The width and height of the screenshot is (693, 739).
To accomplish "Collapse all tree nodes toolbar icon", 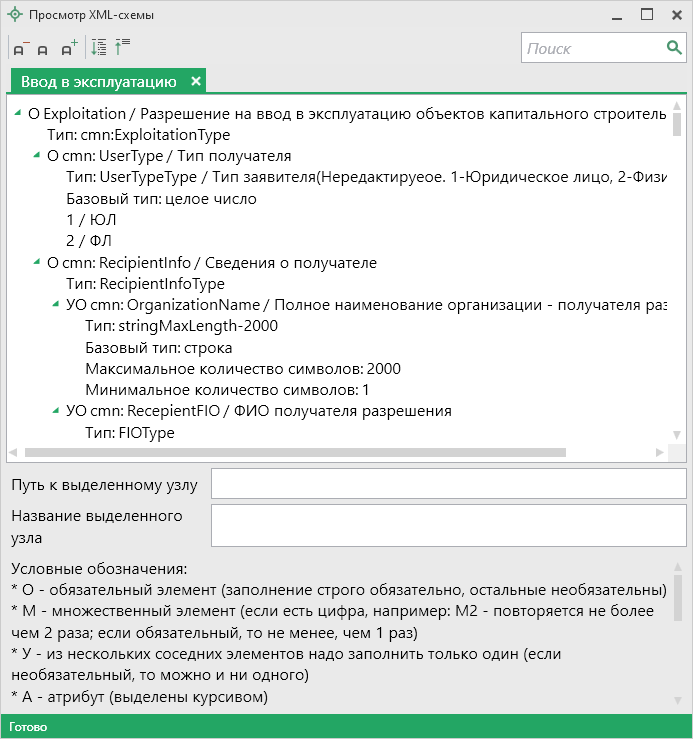I will tap(123, 47).
